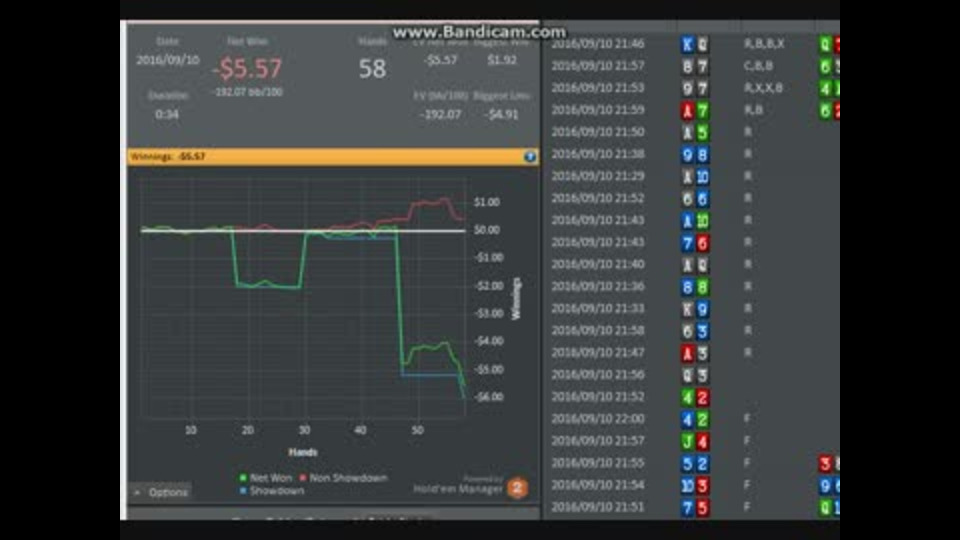Select the 9 8 hole cards at 21:38
Screen dimensions: 960x540
(x=695, y=154)
